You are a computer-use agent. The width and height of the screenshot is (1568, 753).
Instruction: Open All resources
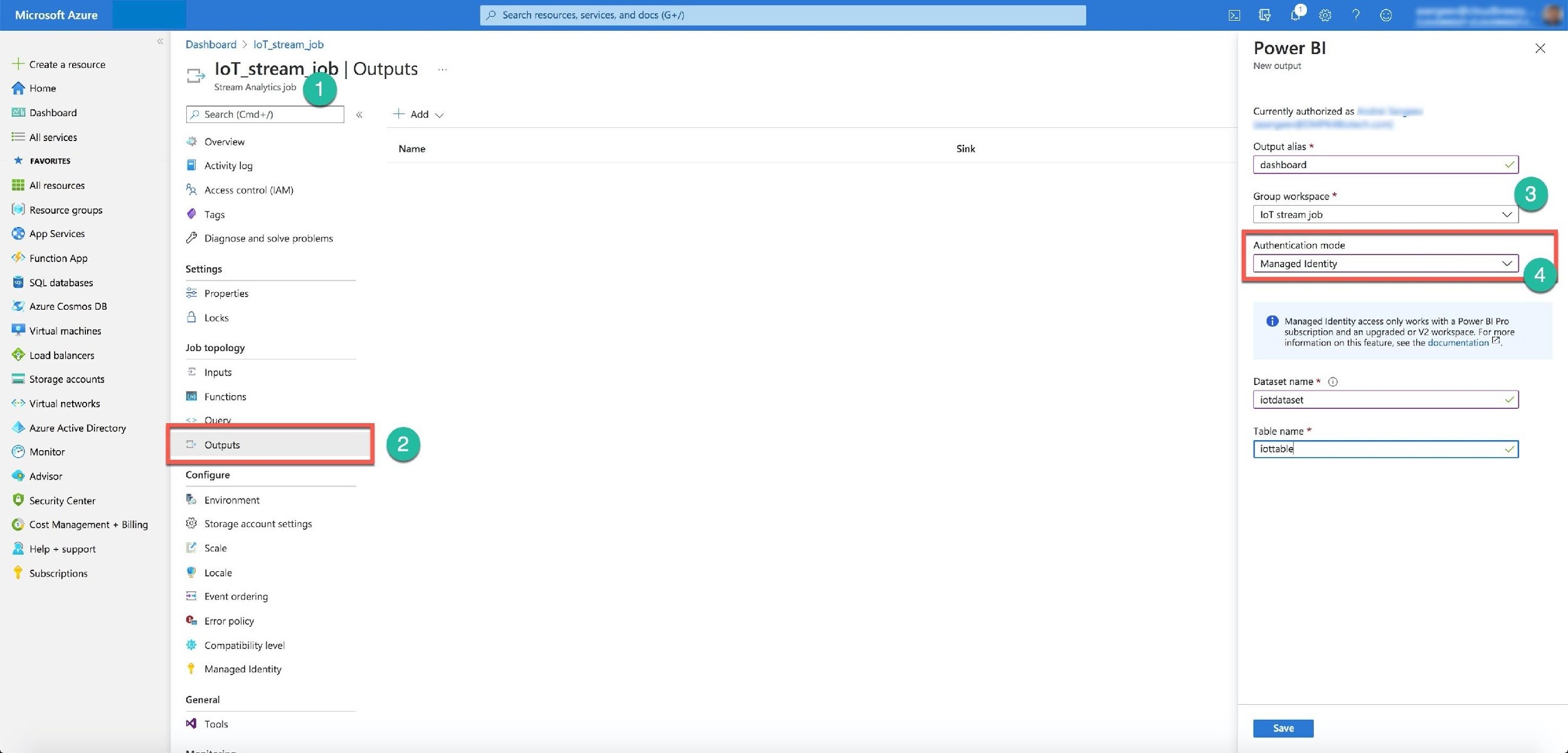coord(48,186)
